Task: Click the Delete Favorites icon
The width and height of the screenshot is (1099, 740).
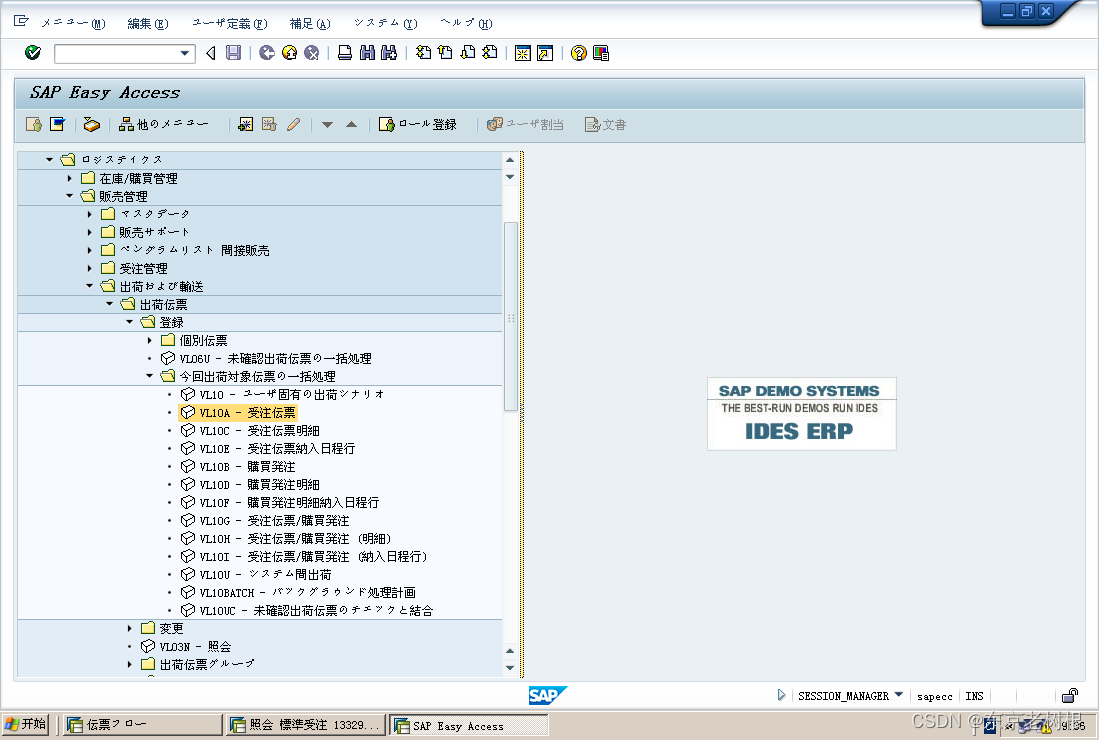Action: (x=269, y=125)
